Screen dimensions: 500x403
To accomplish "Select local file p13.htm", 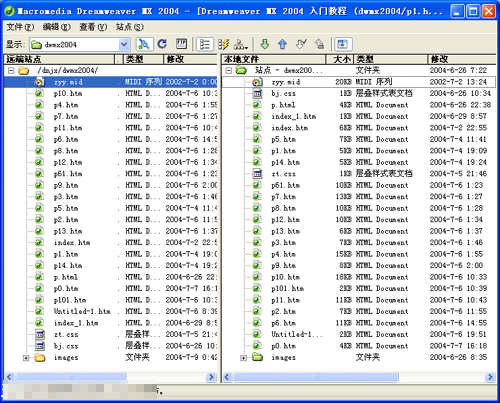I will click(x=285, y=231).
